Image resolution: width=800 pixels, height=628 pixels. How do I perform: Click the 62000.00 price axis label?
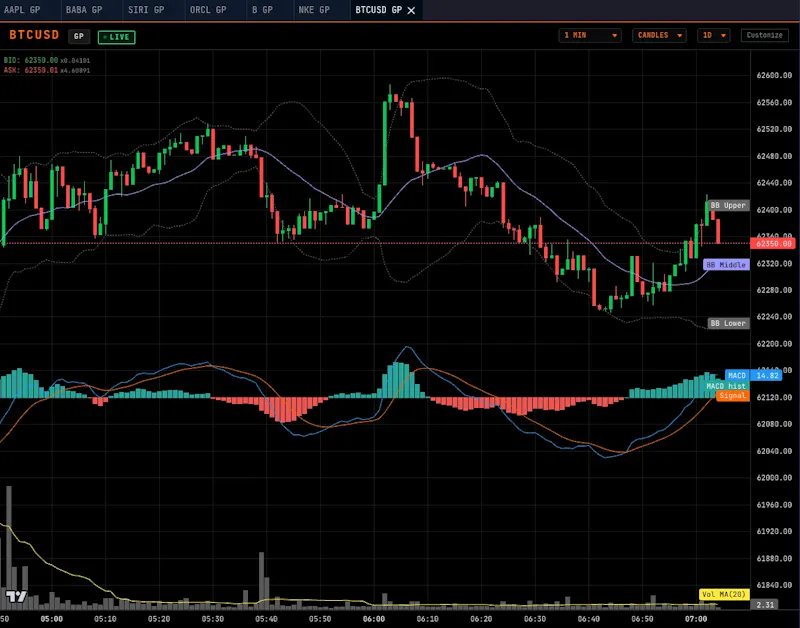pos(774,478)
